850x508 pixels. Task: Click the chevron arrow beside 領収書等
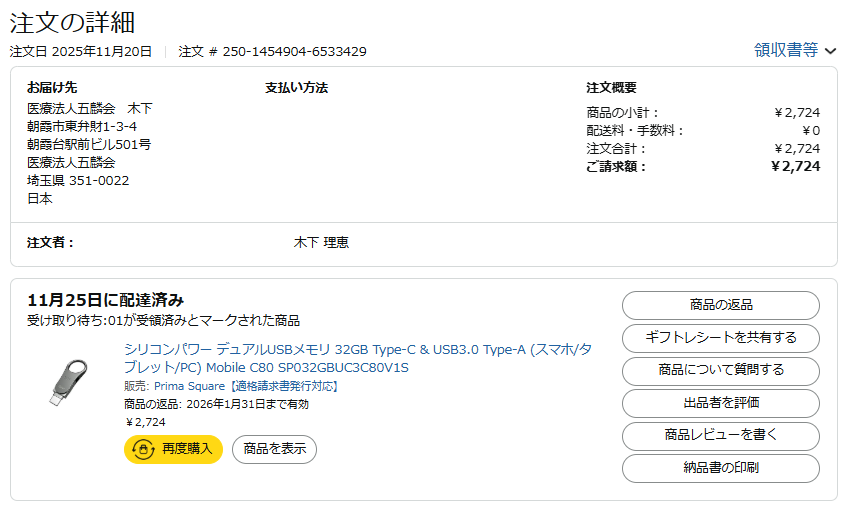(x=830, y=51)
